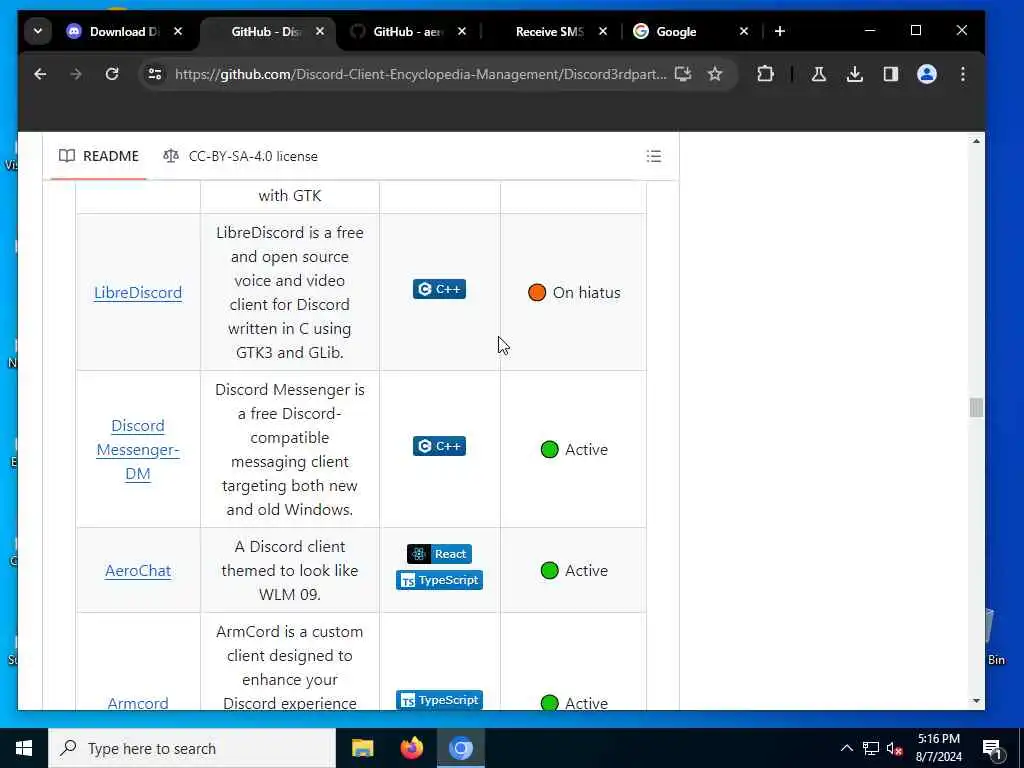Viewport: 1024px width, 768px height.
Task: Open Chrome three-dot menu
Action: pyautogui.click(x=963, y=74)
